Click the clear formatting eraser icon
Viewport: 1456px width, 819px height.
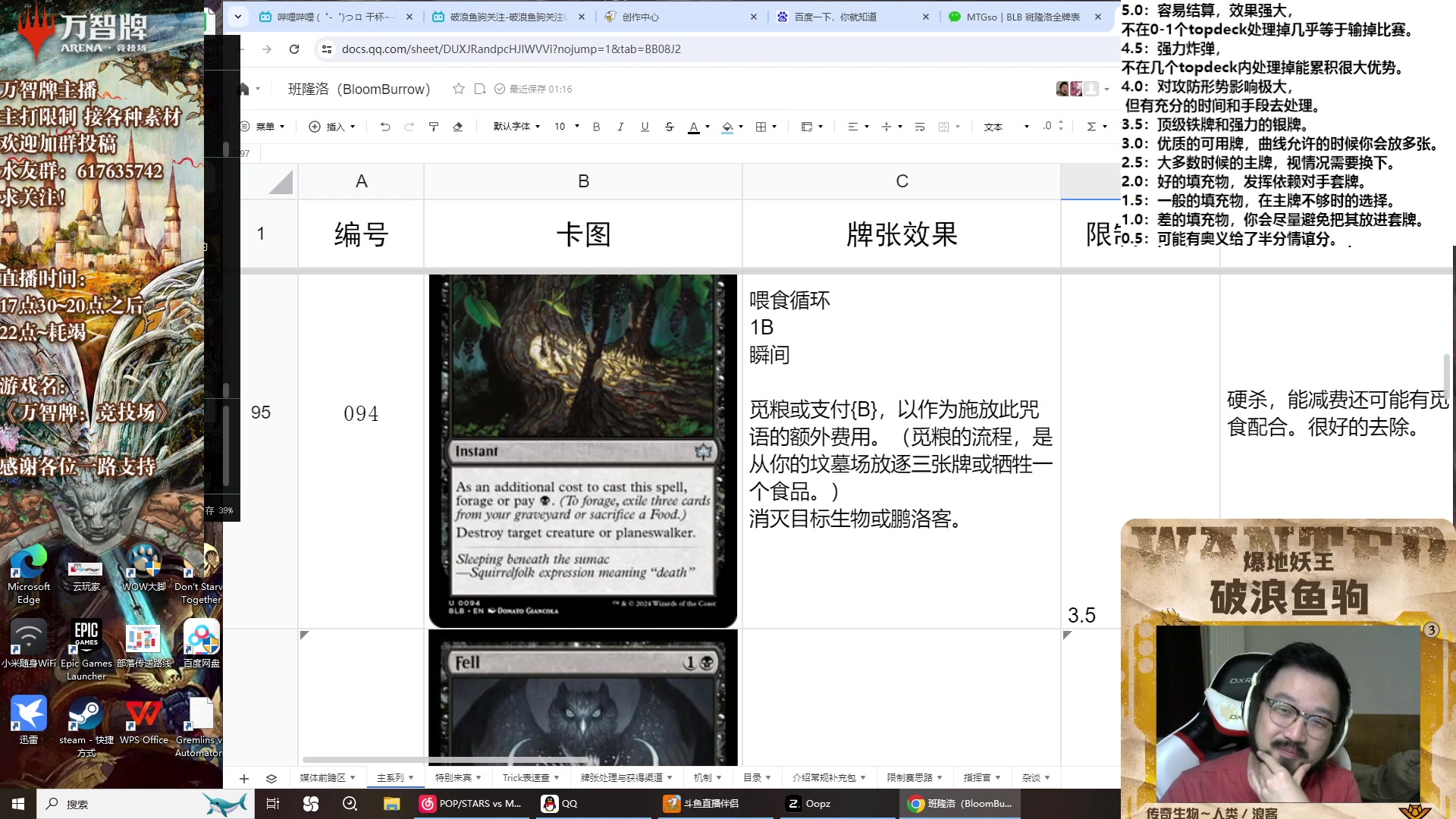pyautogui.click(x=458, y=127)
